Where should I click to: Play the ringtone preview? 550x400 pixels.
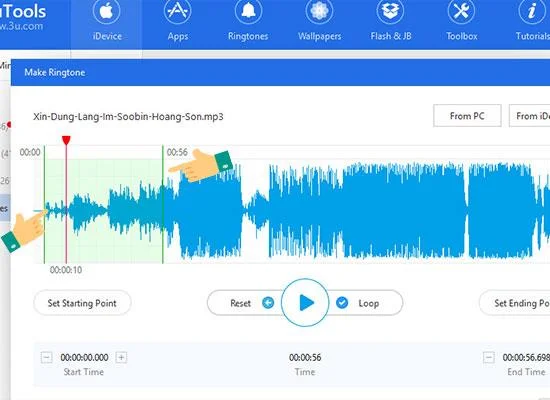pyautogui.click(x=305, y=303)
